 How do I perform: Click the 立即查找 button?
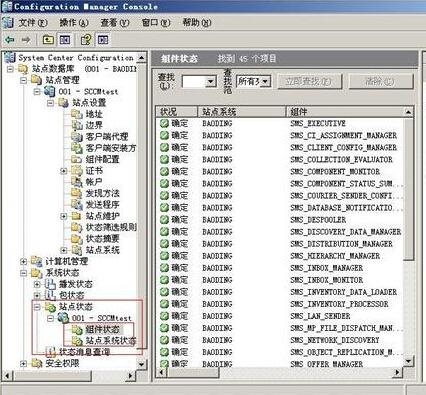coord(309,81)
